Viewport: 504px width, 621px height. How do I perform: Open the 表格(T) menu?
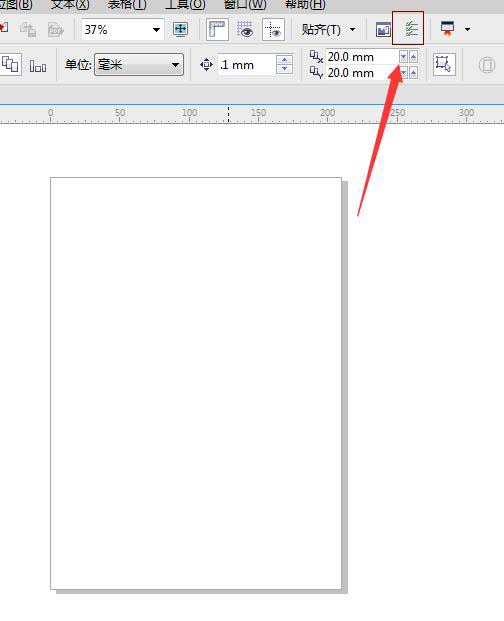(127, 4)
